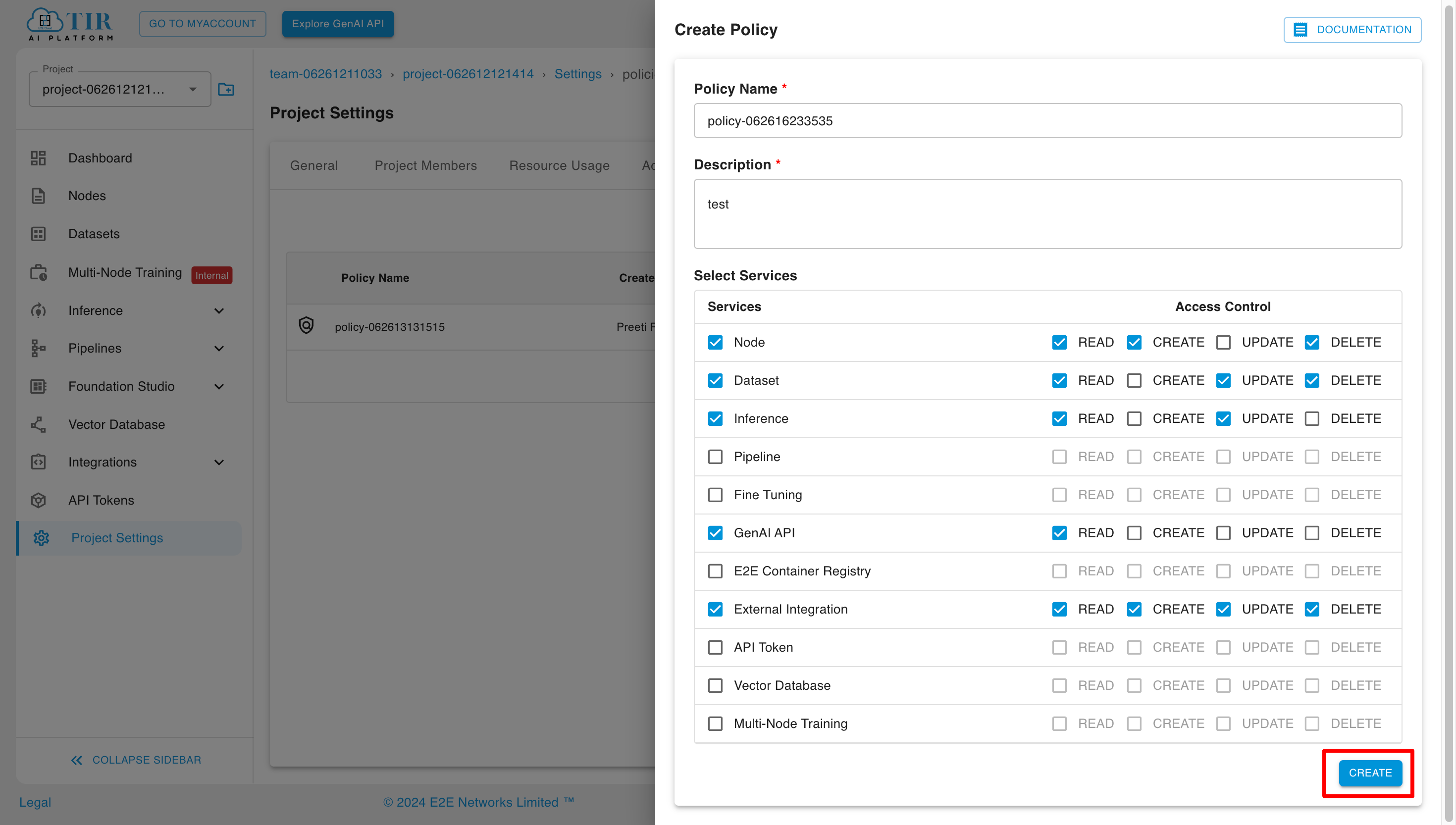Viewport: 1456px width, 825px height.
Task: Click the Description text area
Action: click(1047, 214)
